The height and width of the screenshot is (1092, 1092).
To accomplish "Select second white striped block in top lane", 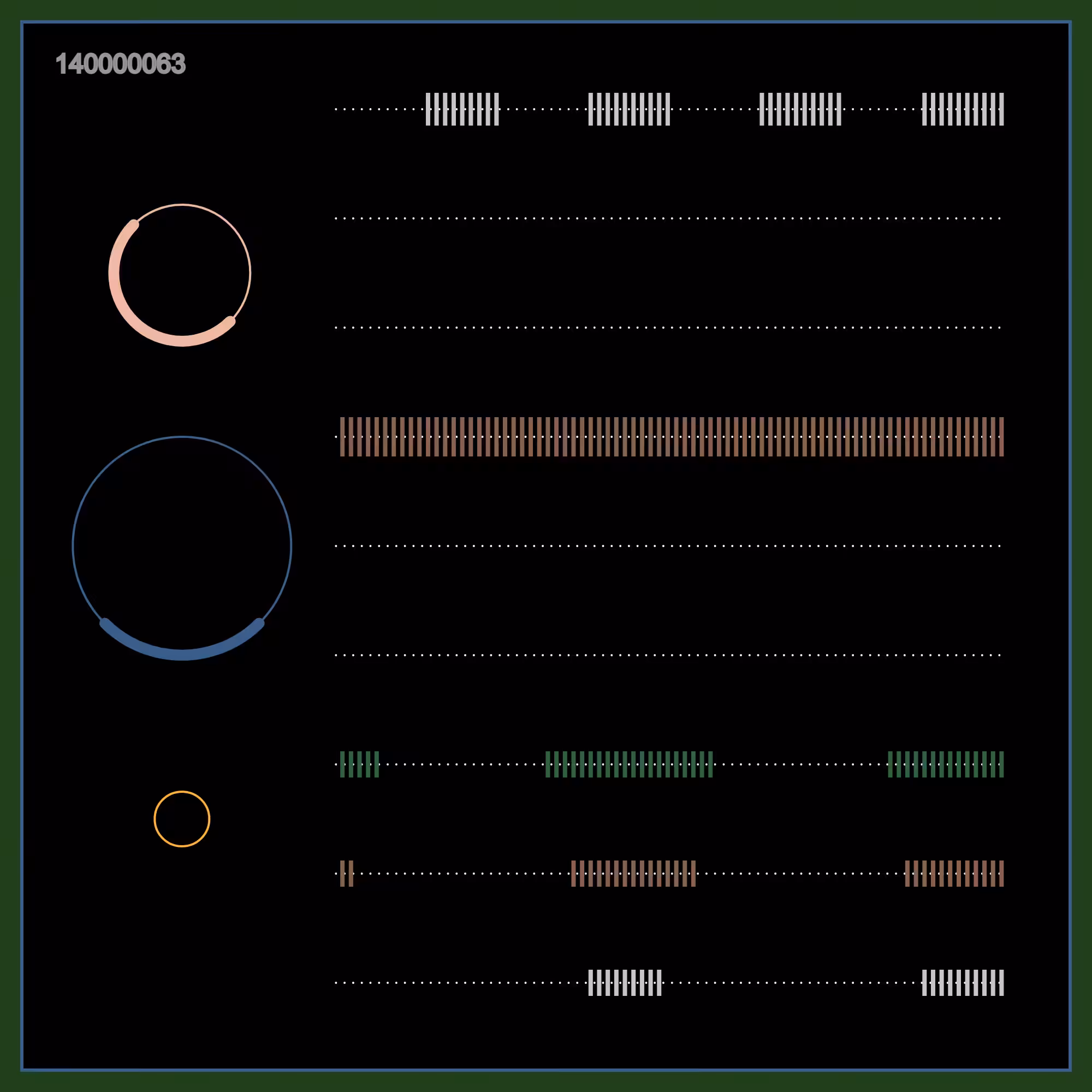I will [629, 109].
